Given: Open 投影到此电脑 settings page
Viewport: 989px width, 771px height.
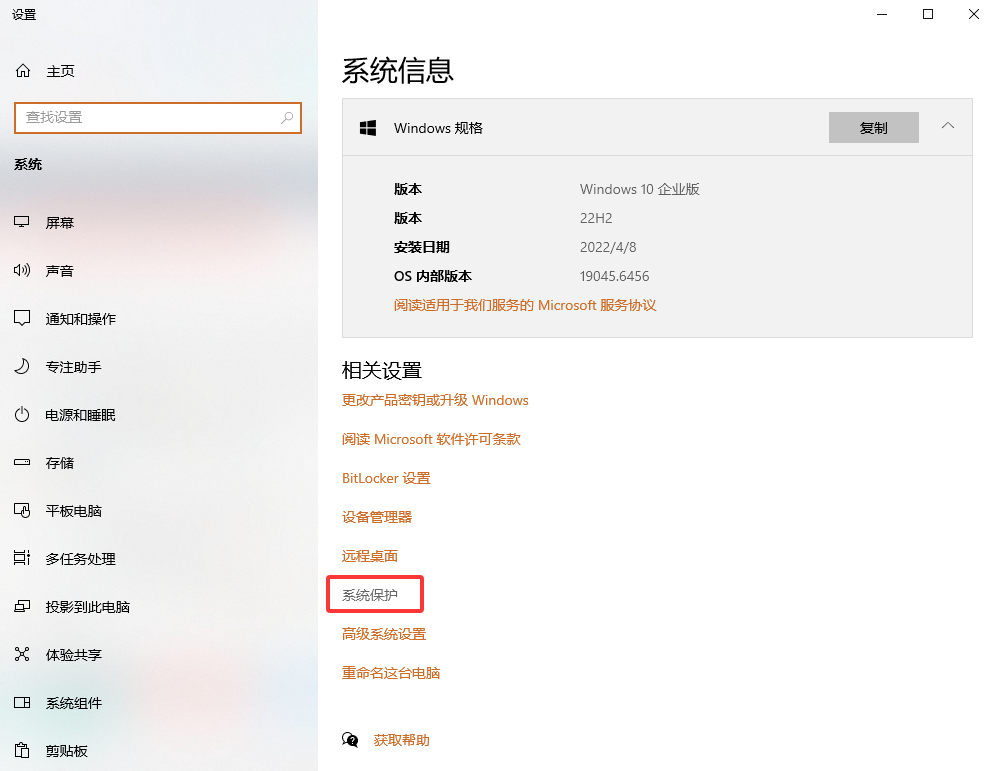Looking at the screenshot, I should (88, 606).
